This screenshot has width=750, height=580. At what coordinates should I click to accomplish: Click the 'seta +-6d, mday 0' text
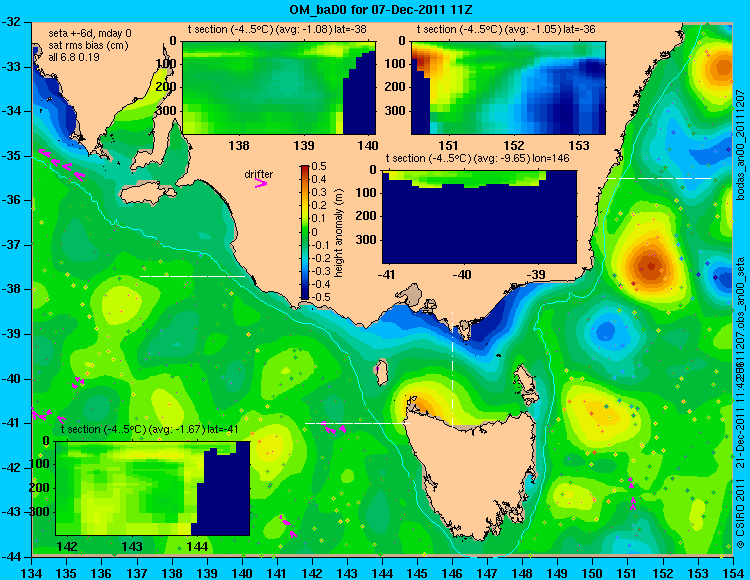tap(90, 34)
